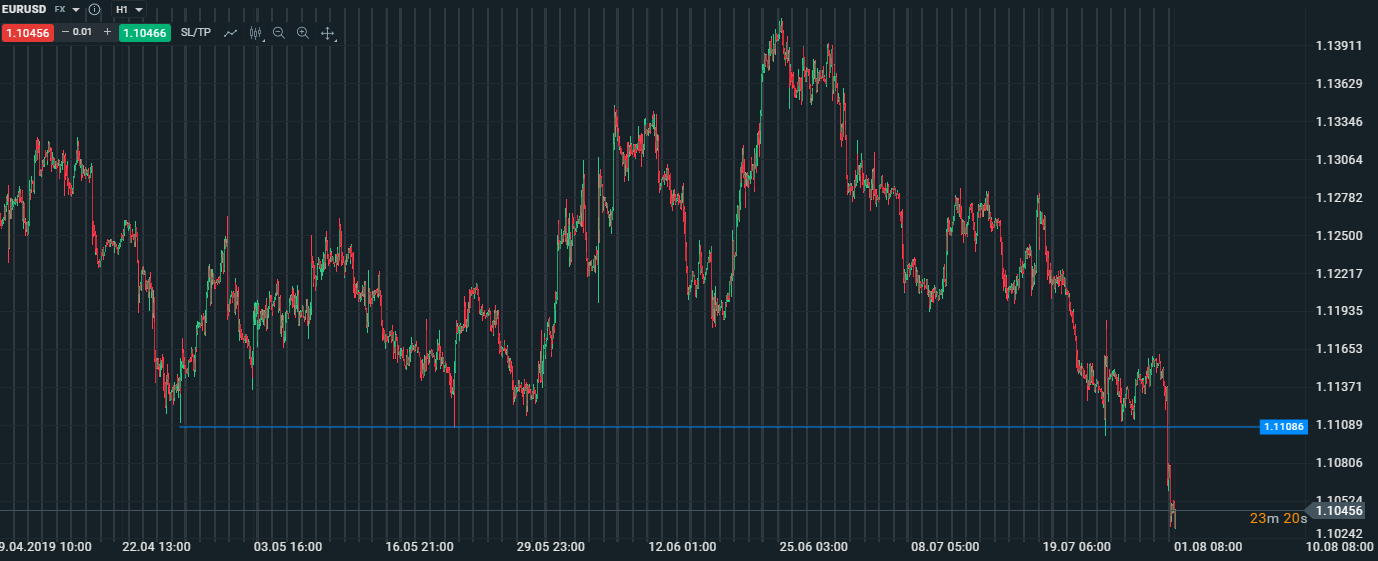
Task: Zoom out the chart
Action: 279,33
